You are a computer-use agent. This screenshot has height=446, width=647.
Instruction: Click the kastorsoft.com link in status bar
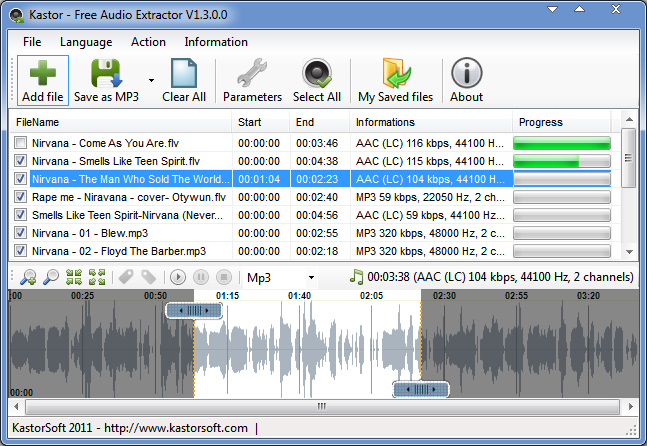[176, 428]
